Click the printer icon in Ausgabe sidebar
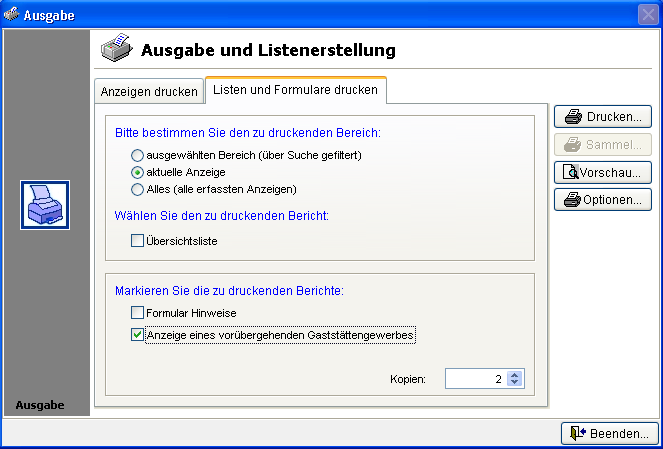This screenshot has width=663, height=449. (45, 205)
